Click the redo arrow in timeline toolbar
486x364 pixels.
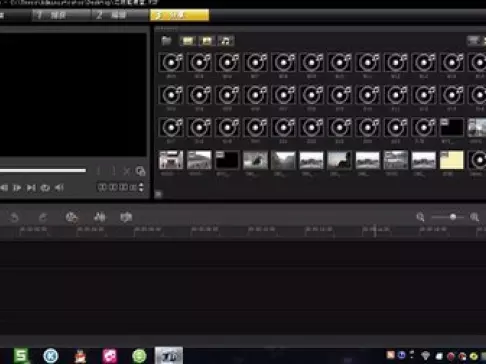tap(43, 218)
